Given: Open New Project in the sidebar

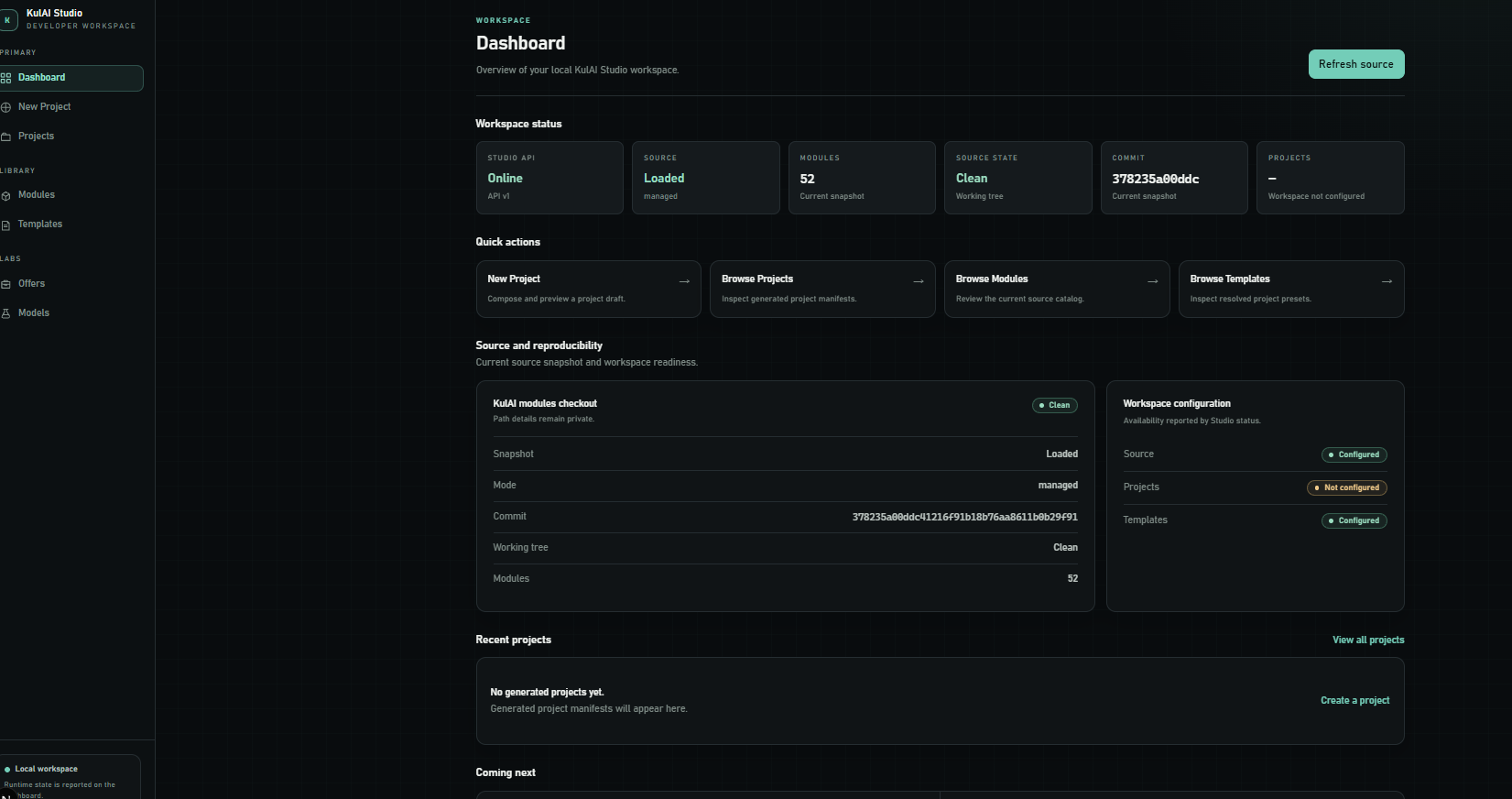Looking at the screenshot, I should 71,107.
